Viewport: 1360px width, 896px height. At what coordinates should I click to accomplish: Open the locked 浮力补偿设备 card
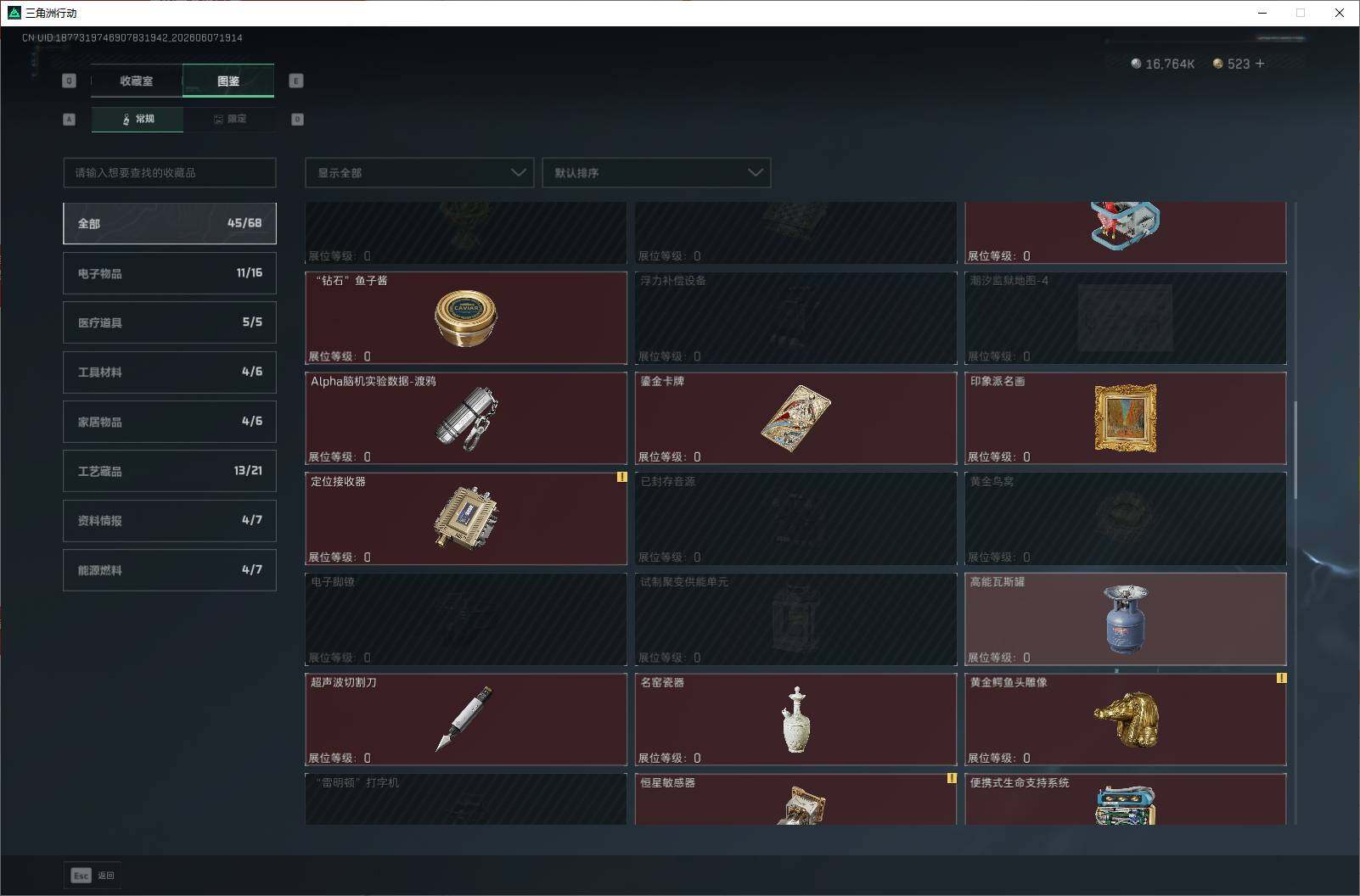point(795,317)
